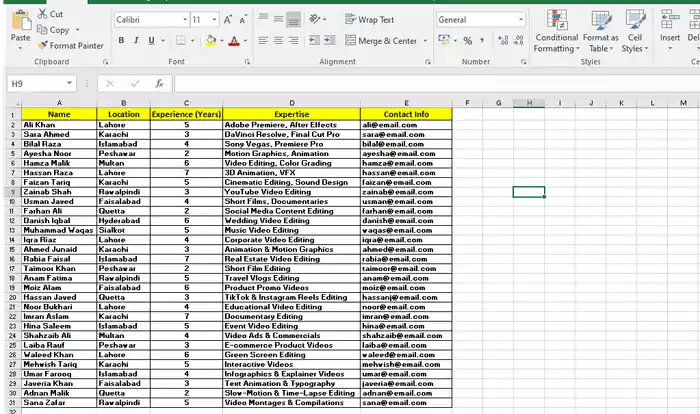Click the cell Muhammad Waqas

(59, 230)
